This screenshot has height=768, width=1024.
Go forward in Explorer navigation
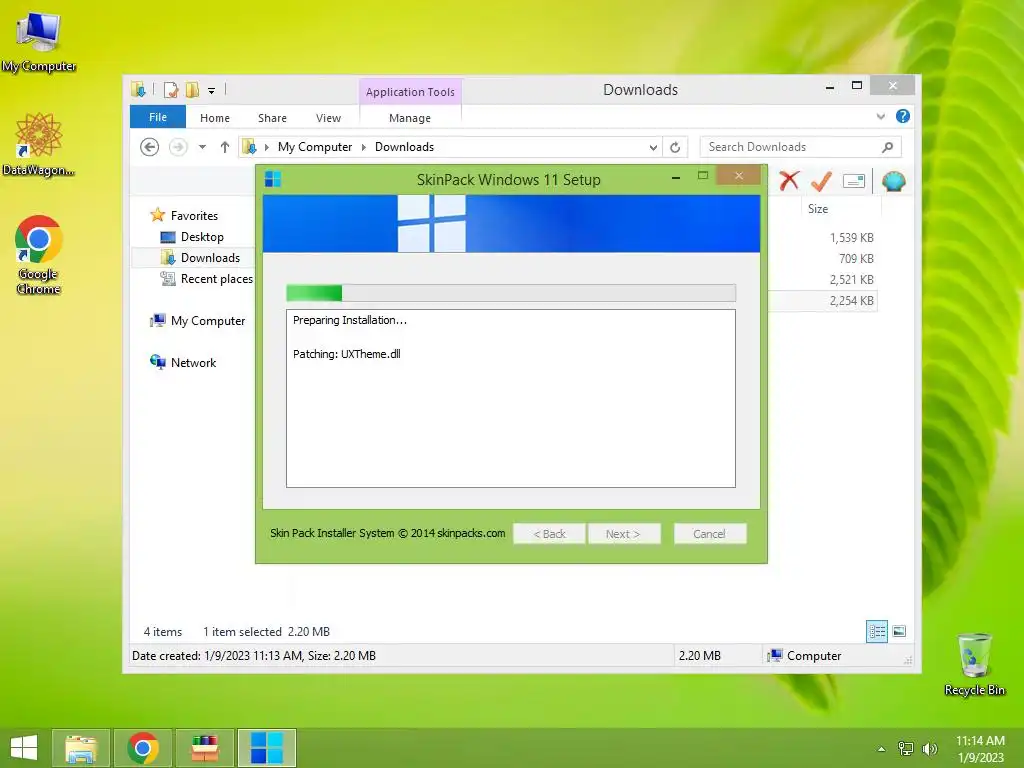[x=178, y=147]
